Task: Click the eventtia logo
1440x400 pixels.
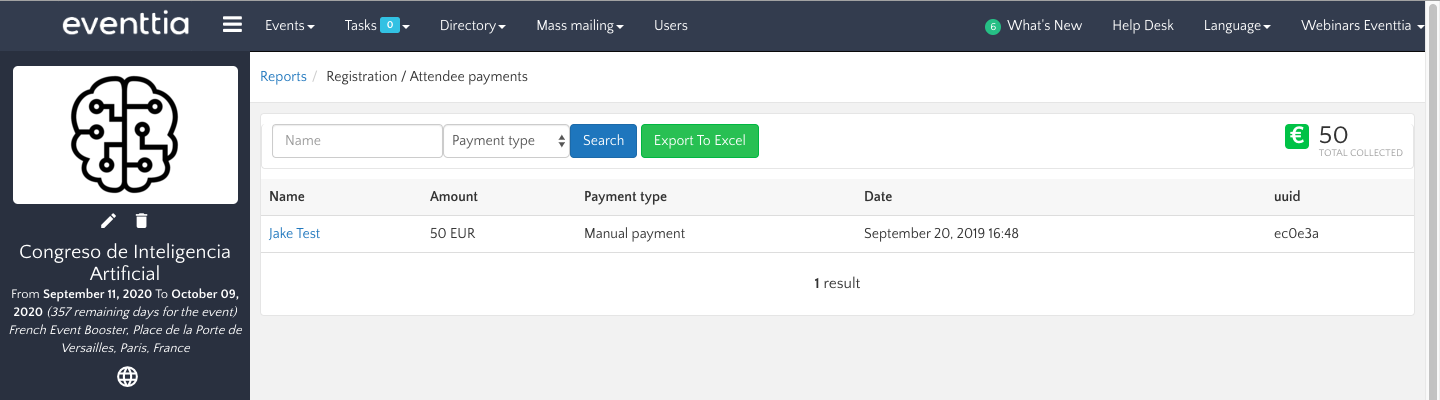Action: coord(125,25)
